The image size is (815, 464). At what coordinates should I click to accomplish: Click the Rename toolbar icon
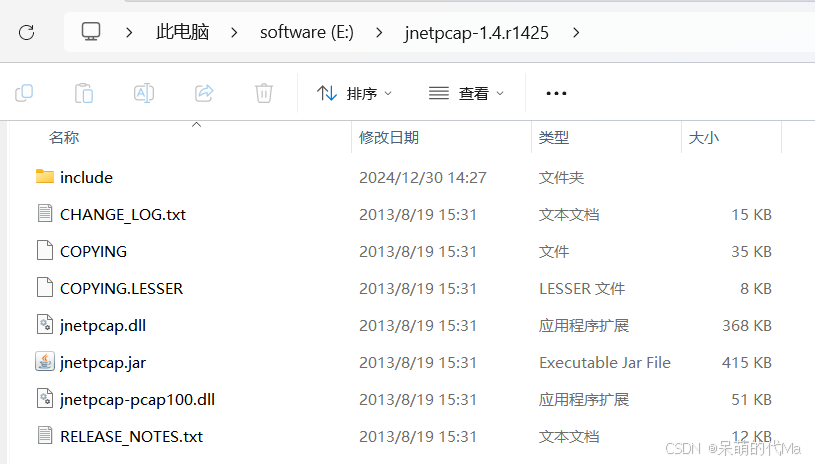(x=143, y=94)
